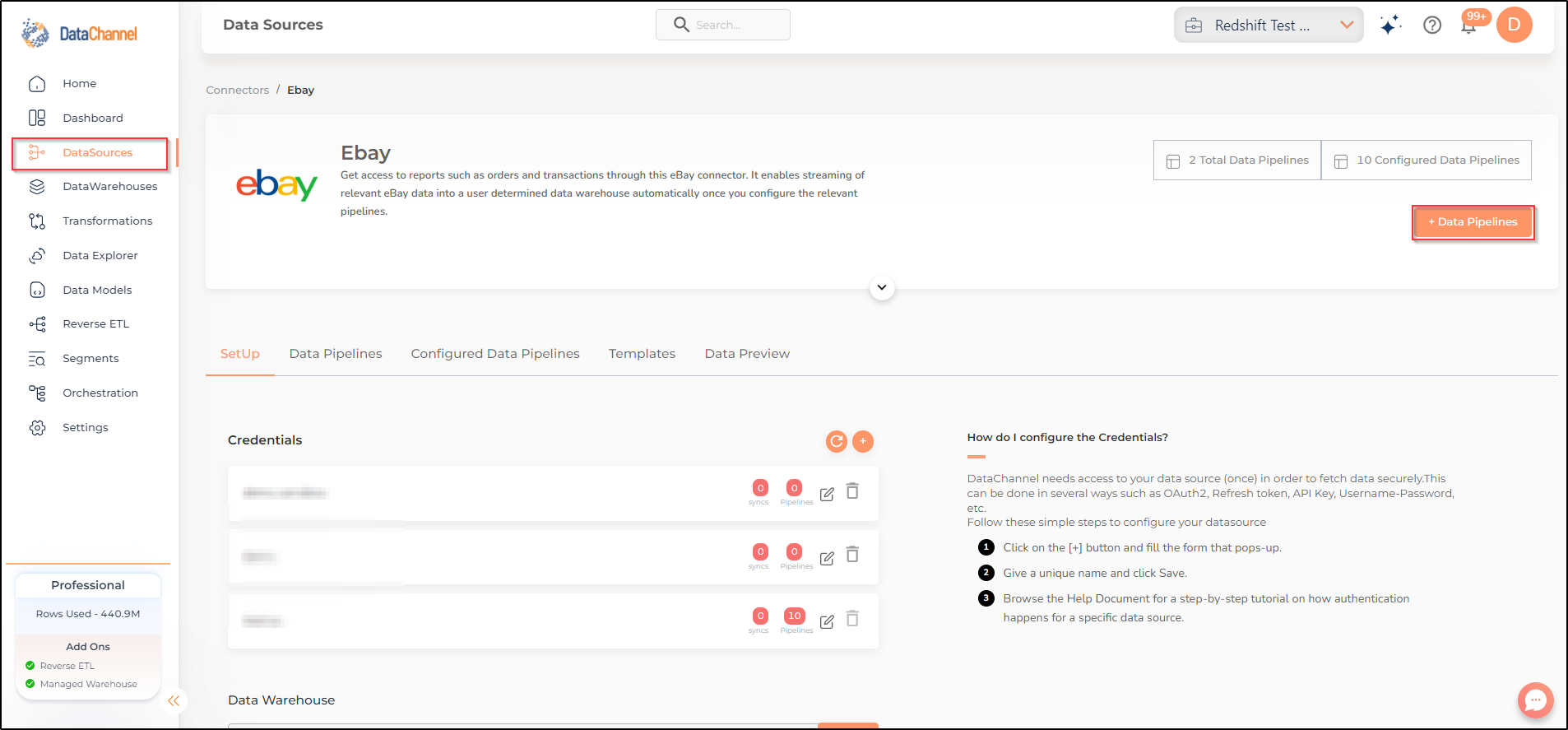Screen dimensions: 1568x730
Task: Select the DataSources sidebar icon
Action: point(37,152)
